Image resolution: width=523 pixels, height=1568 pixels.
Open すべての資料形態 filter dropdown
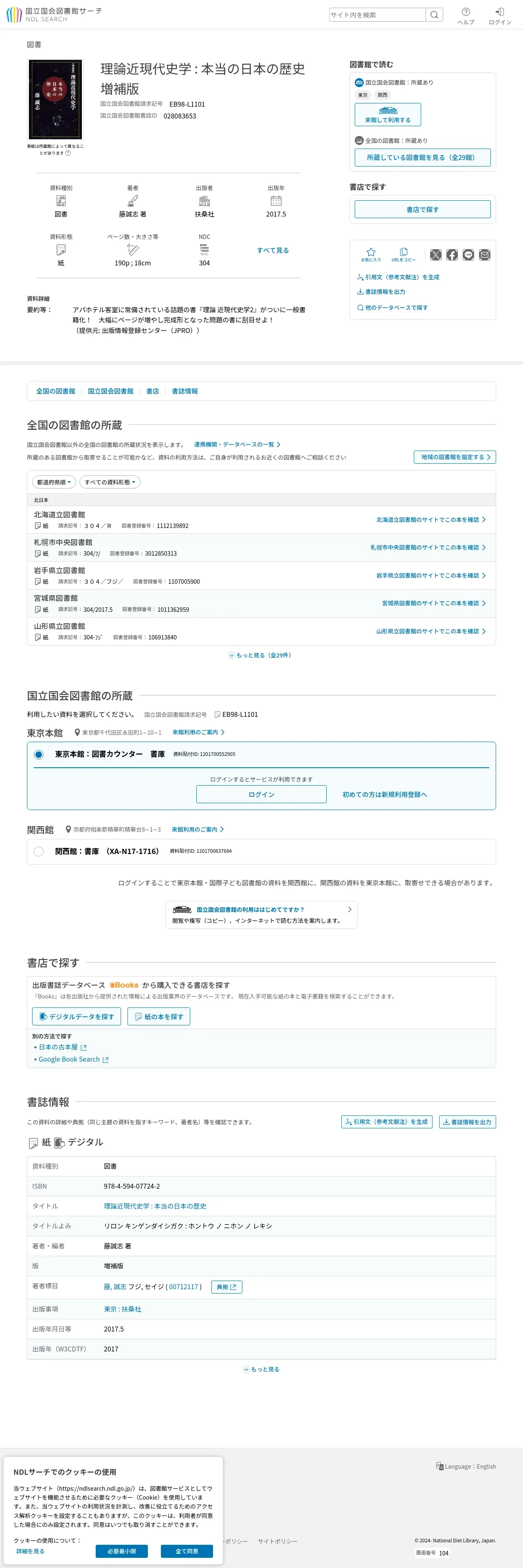(x=110, y=482)
